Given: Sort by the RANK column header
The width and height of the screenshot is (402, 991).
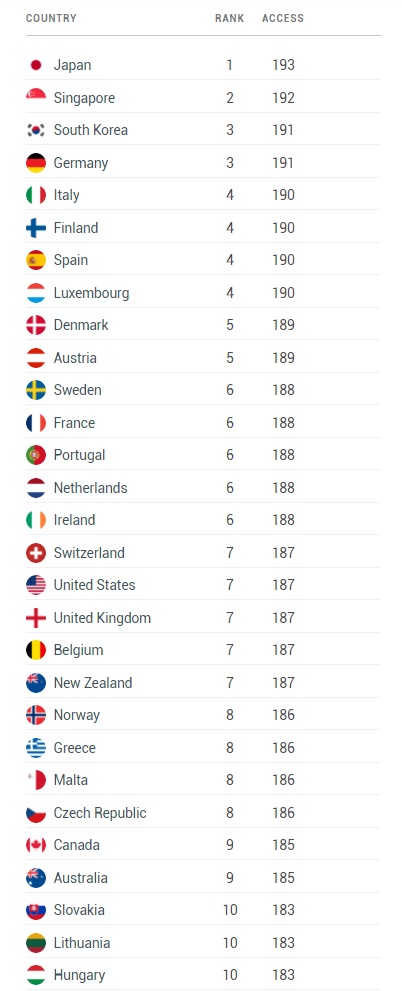Looking at the screenshot, I should tap(229, 18).
